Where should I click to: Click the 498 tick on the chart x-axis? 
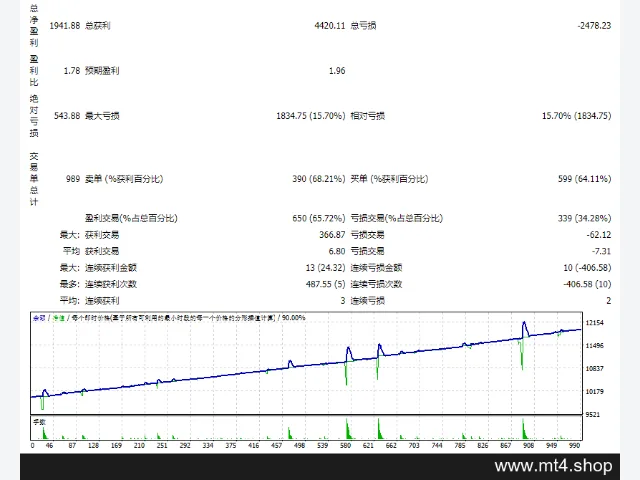point(299,445)
